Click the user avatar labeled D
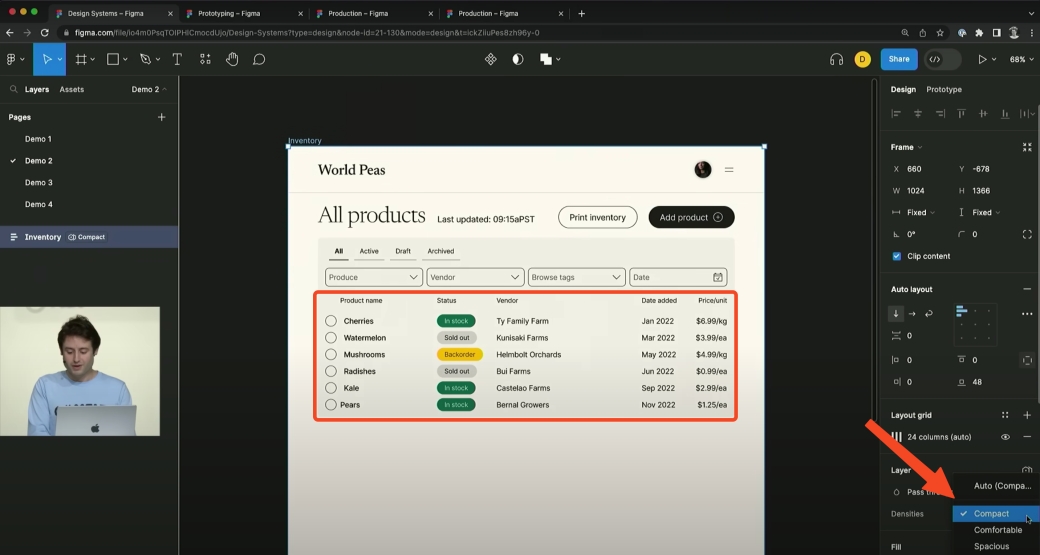 point(862,60)
